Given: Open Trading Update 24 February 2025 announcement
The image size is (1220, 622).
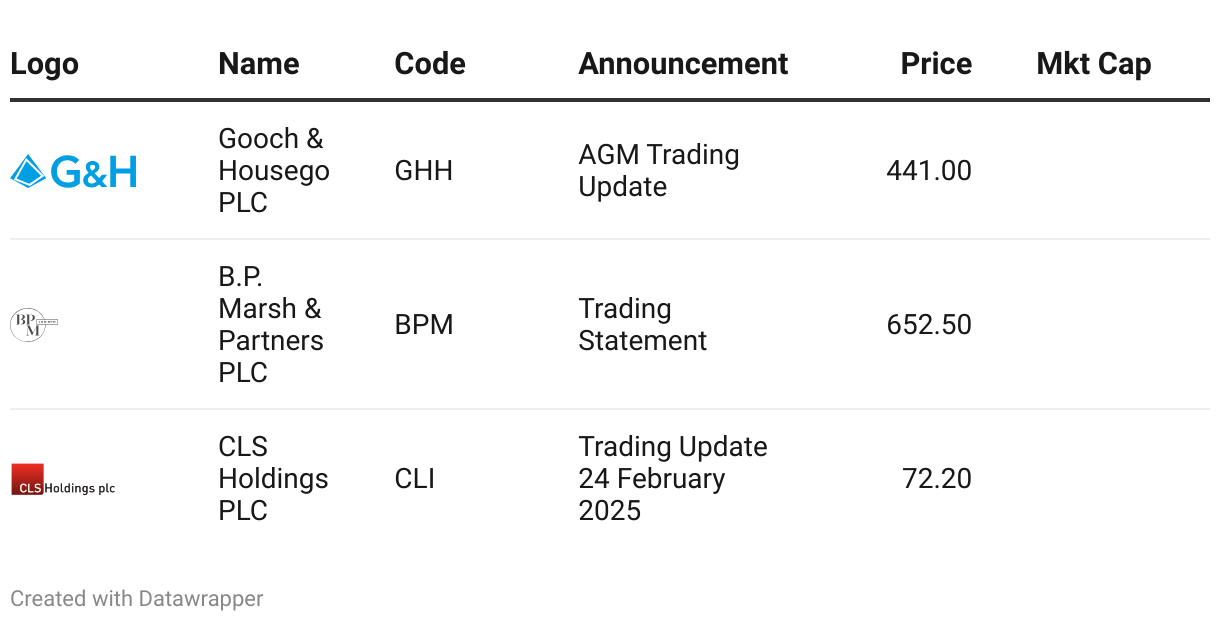Looking at the screenshot, I should [x=672, y=479].
